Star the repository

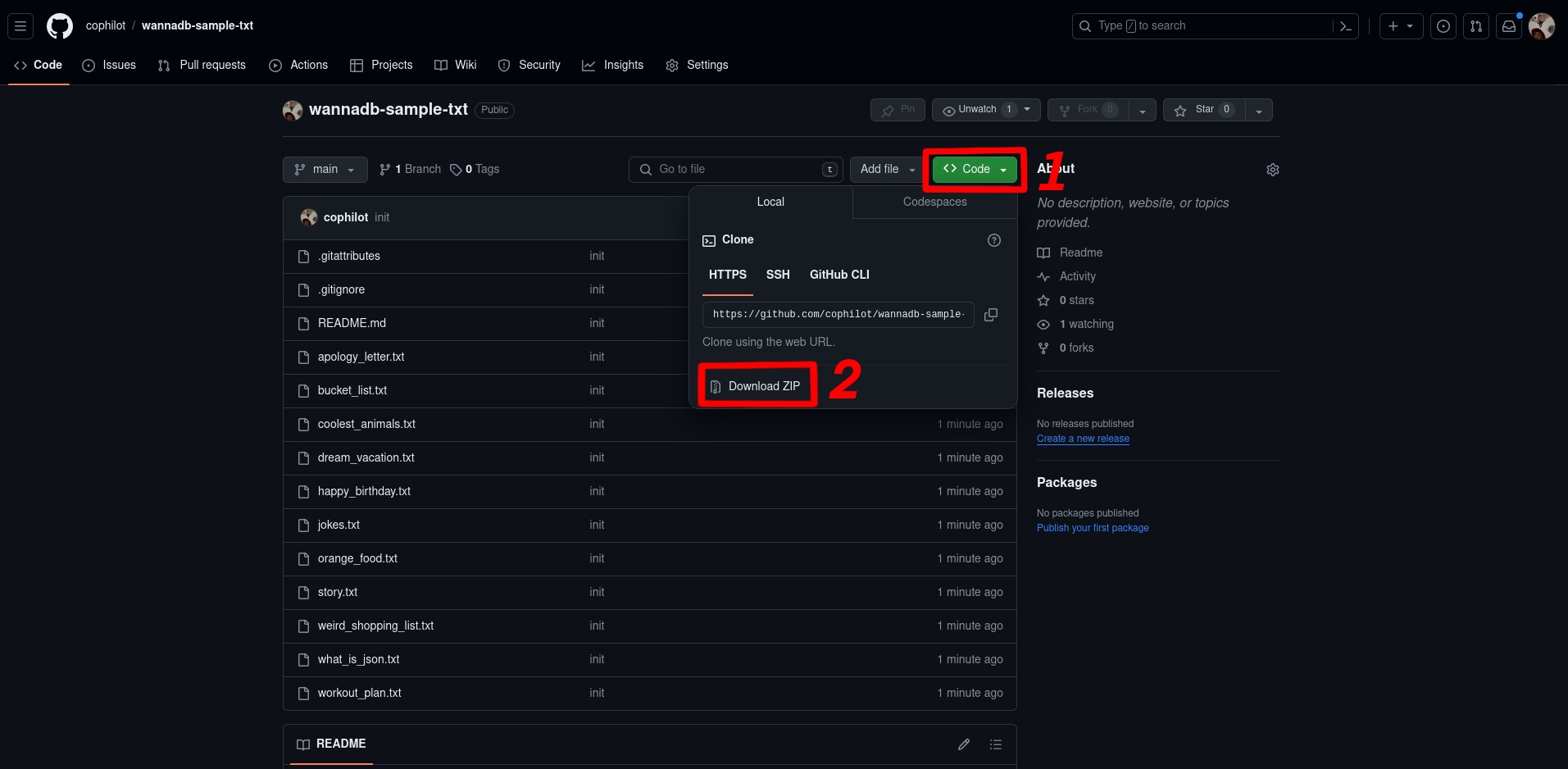tap(1204, 110)
